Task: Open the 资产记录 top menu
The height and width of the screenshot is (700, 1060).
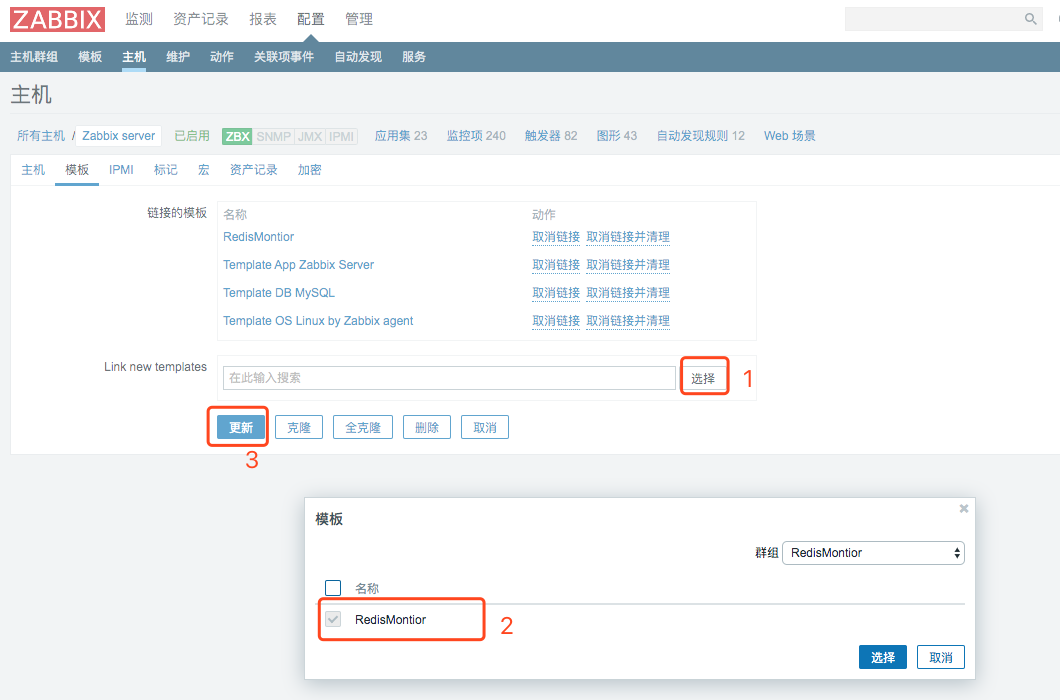Action: (x=201, y=19)
